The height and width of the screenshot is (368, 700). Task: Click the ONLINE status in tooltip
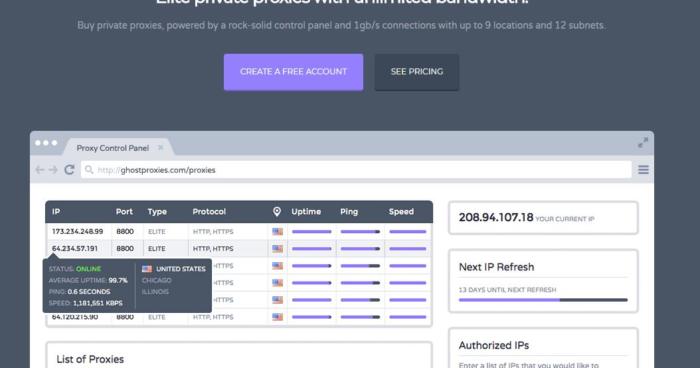(88, 269)
